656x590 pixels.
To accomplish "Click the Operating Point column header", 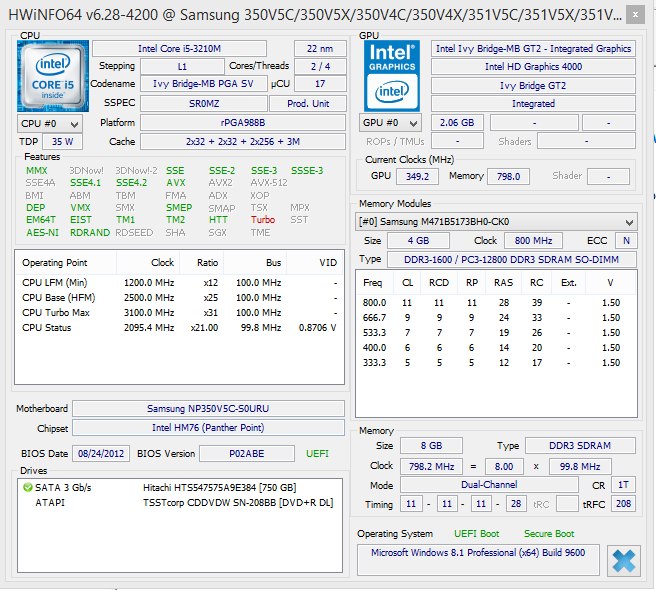I will [x=65, y=263].
